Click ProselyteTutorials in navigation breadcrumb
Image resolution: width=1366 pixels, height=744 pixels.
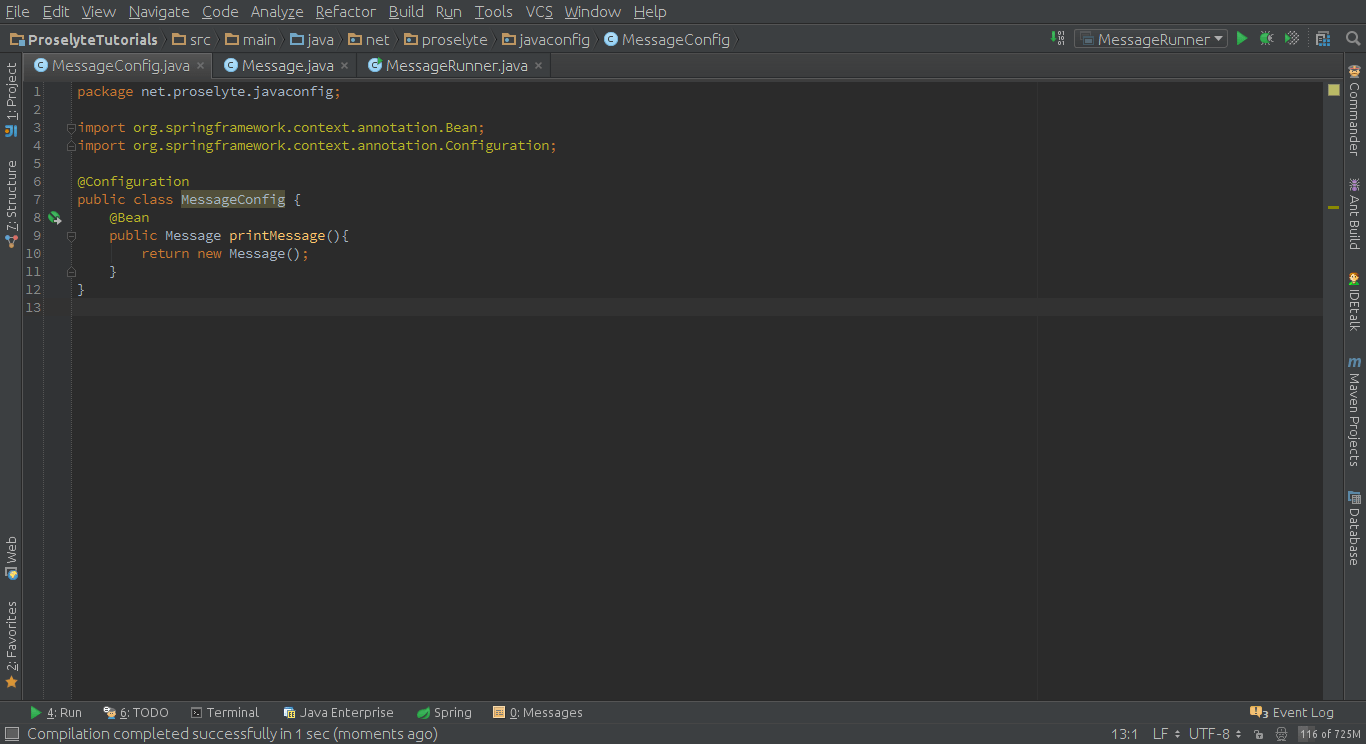click(x=84, y=40)
